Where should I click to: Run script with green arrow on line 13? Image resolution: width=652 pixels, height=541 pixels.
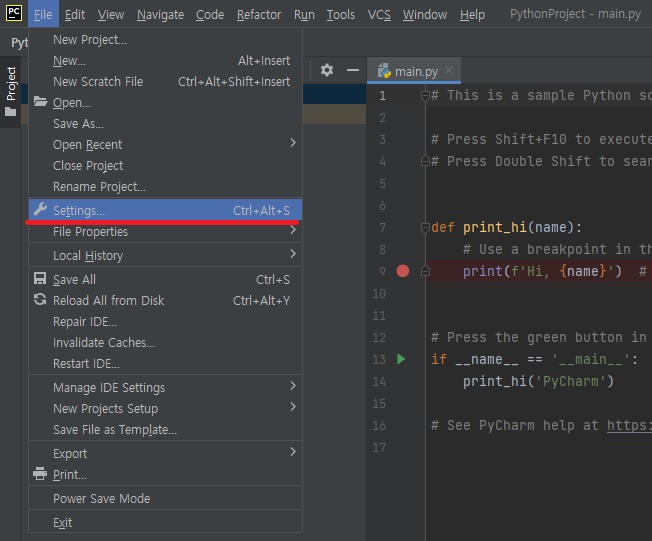click(x=401, y=359)
